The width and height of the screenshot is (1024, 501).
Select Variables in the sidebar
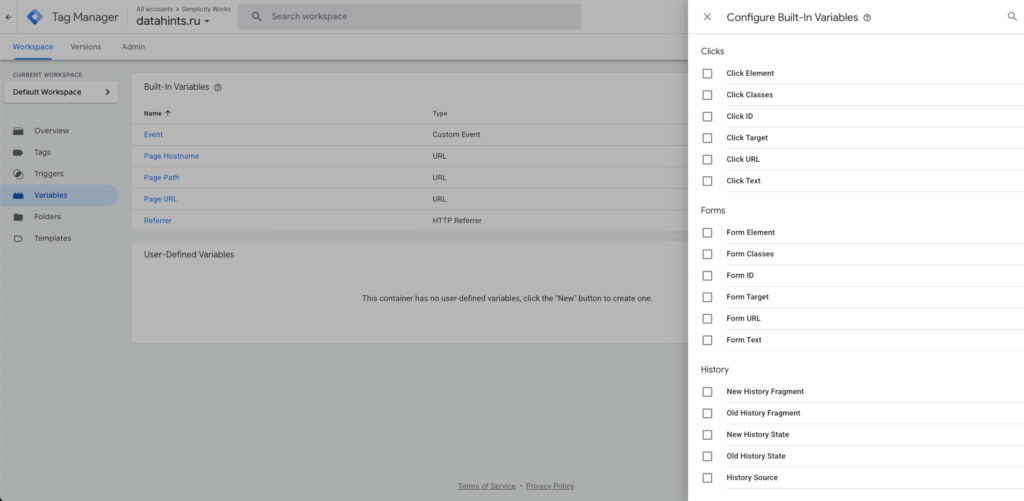tap(59, 195)
